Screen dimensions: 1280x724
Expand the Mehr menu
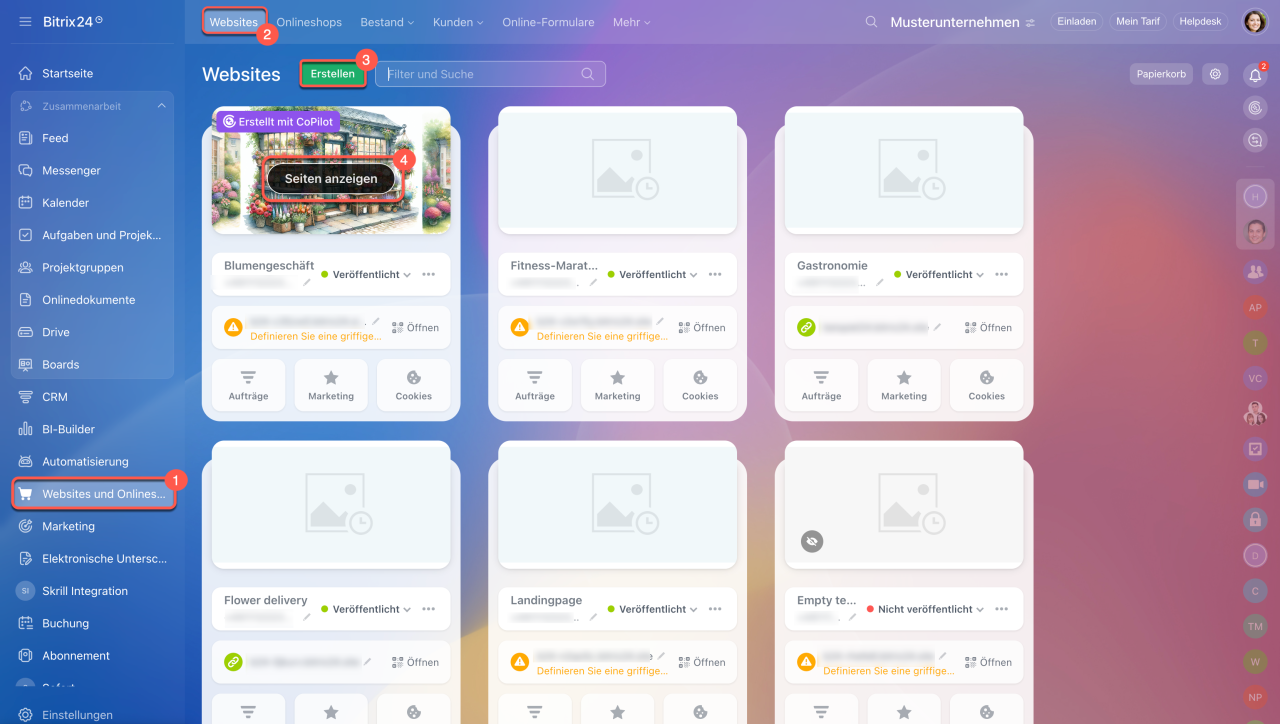631,22
